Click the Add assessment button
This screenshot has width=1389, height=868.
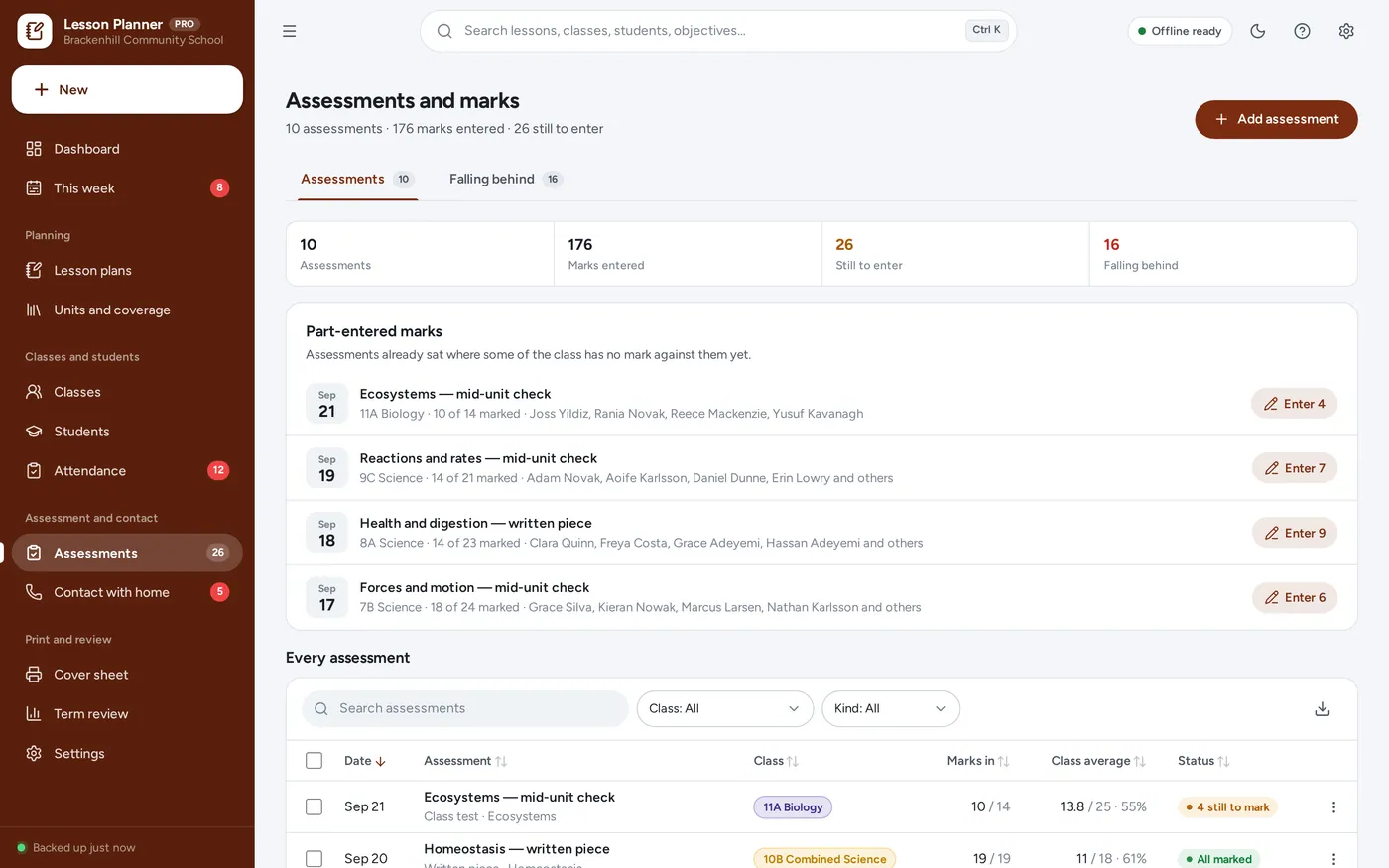[x=1276, y=119]
